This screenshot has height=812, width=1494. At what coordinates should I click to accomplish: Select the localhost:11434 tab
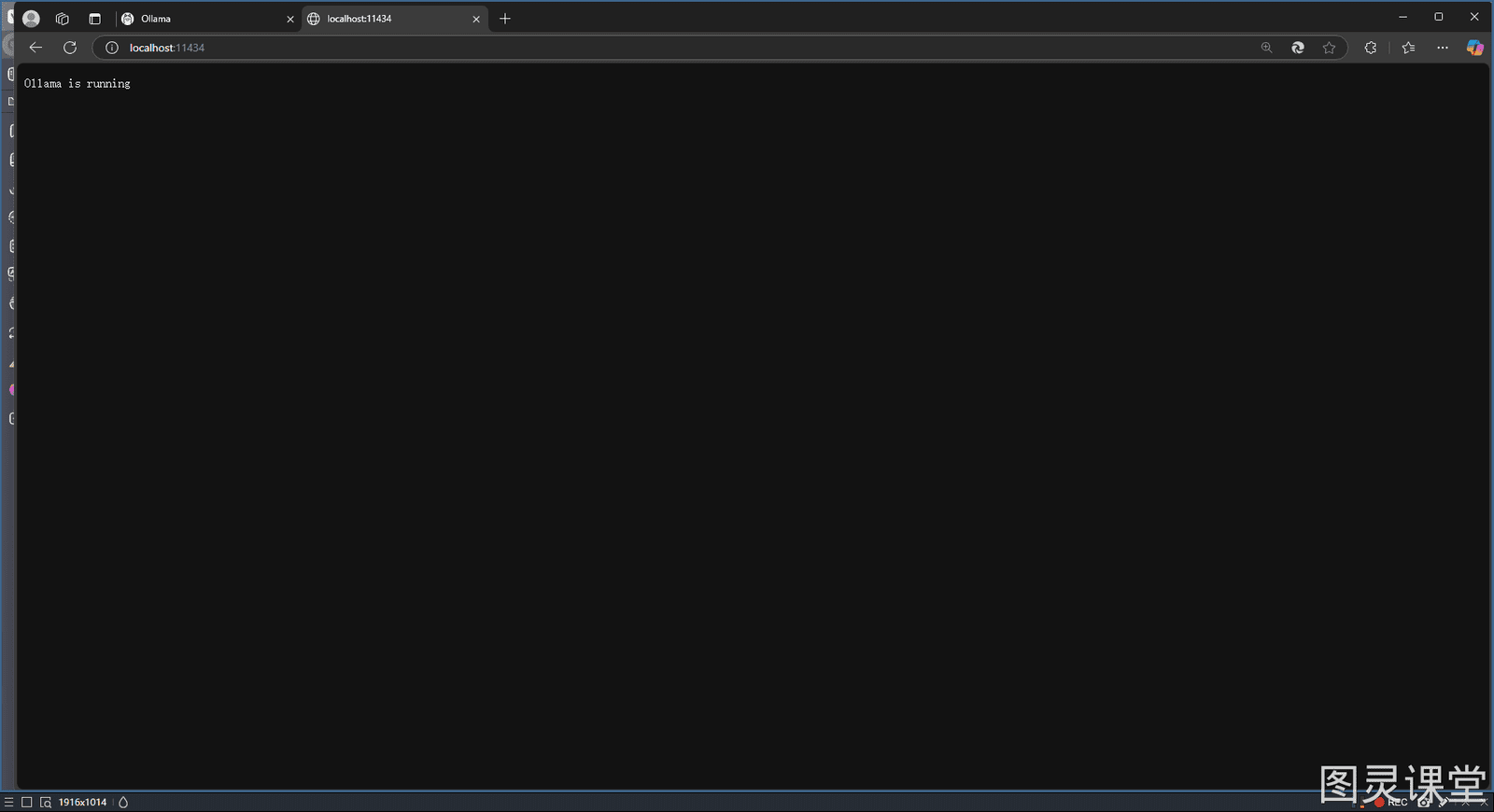394,19
